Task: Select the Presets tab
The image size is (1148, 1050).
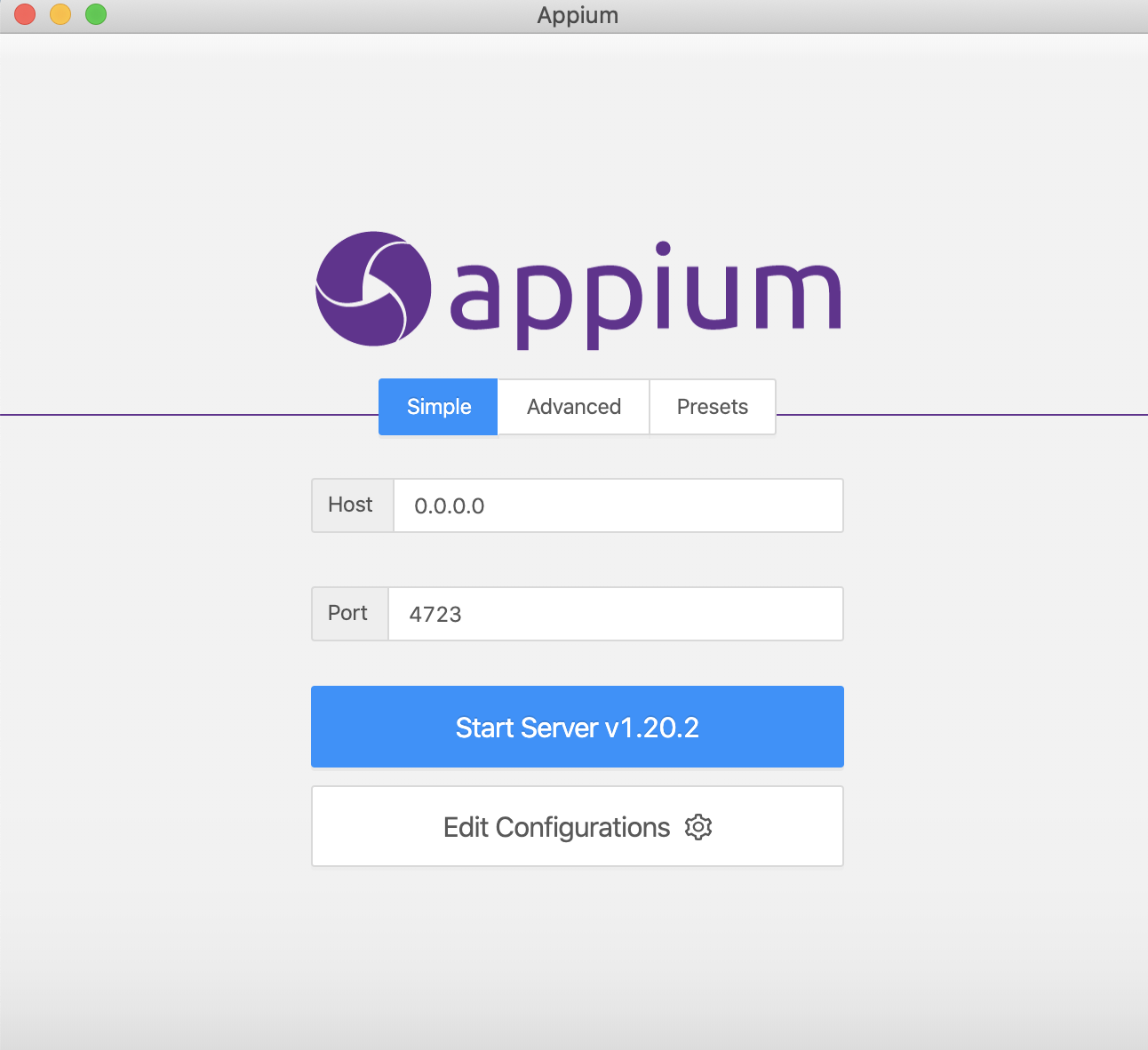Action: click(x=713, y=407)
